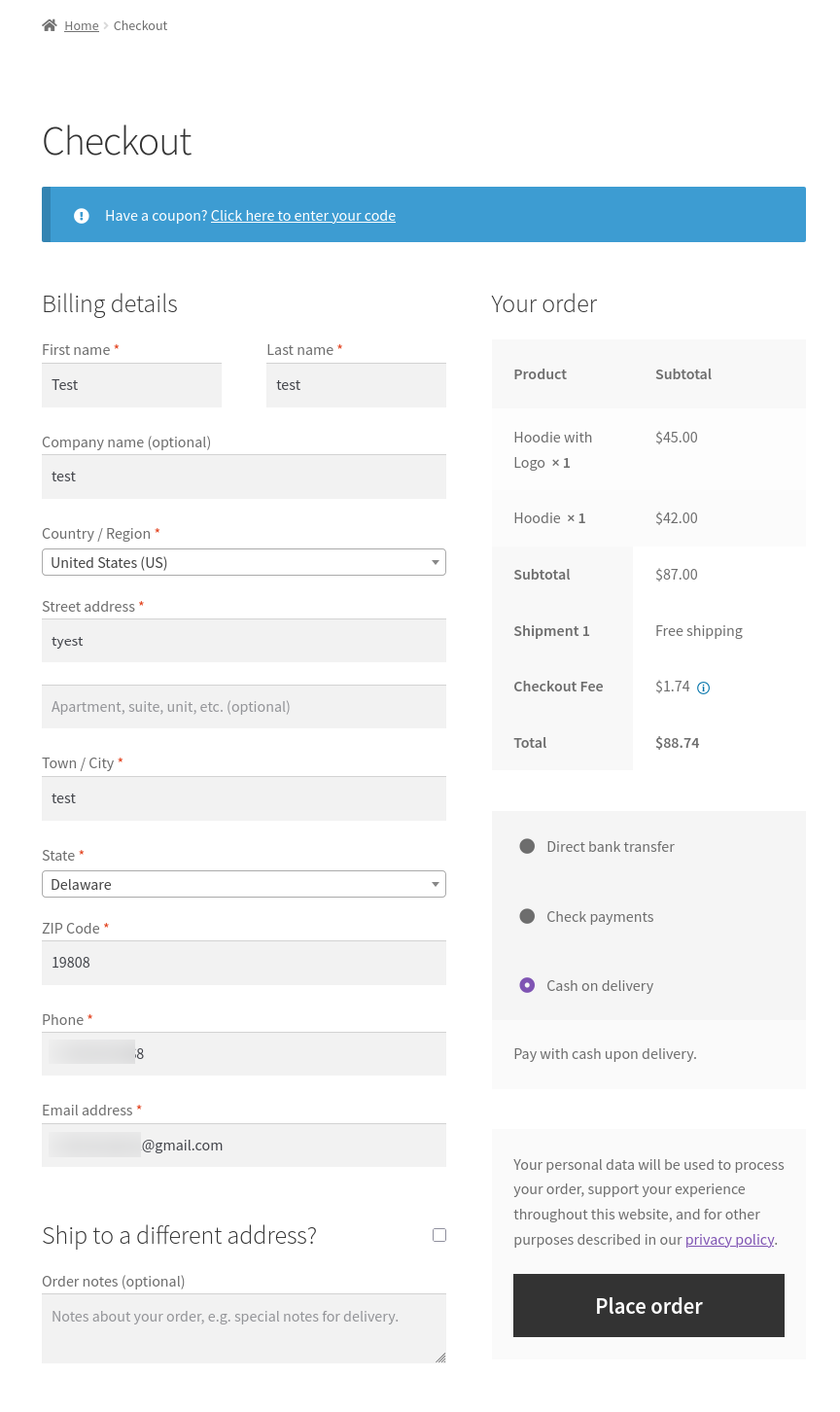Click the coupon notice info icon

point(82,216)
